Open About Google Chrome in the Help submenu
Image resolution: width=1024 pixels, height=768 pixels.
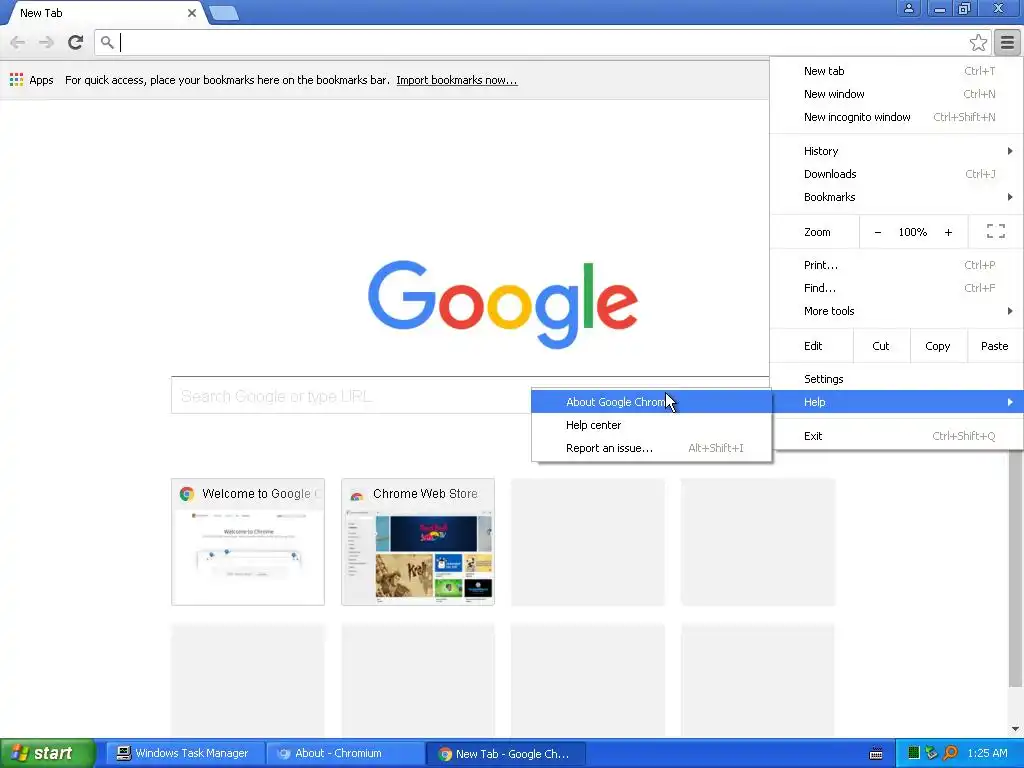651,402
